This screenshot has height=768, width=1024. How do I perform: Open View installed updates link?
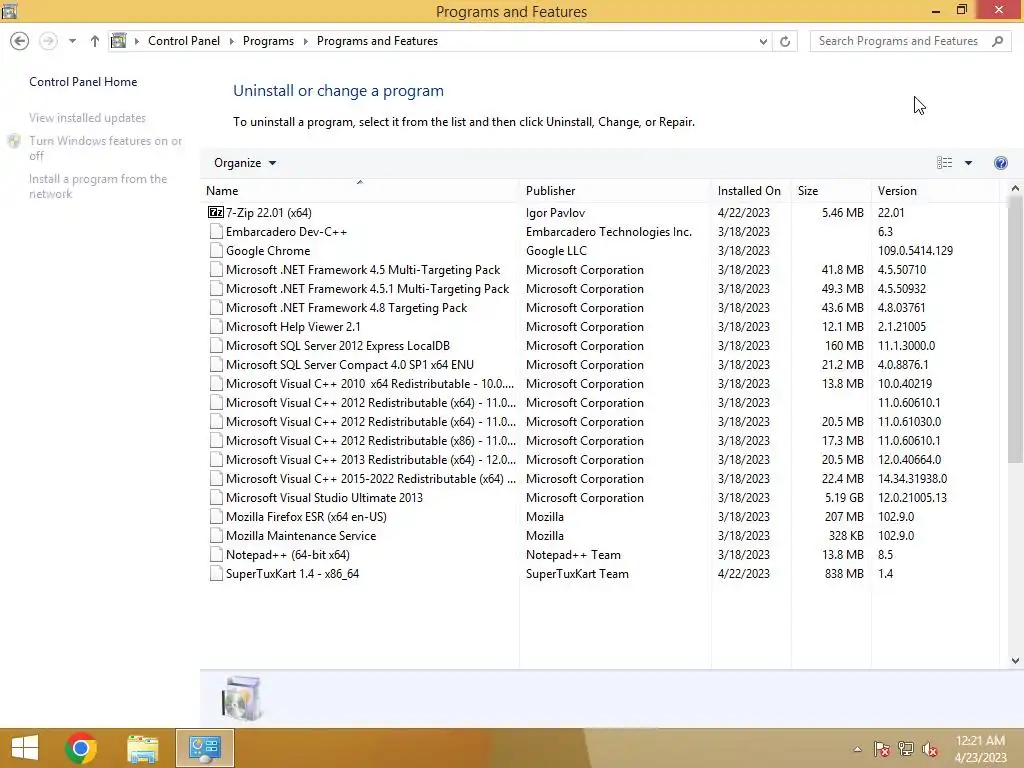click(x=87, y=118)
